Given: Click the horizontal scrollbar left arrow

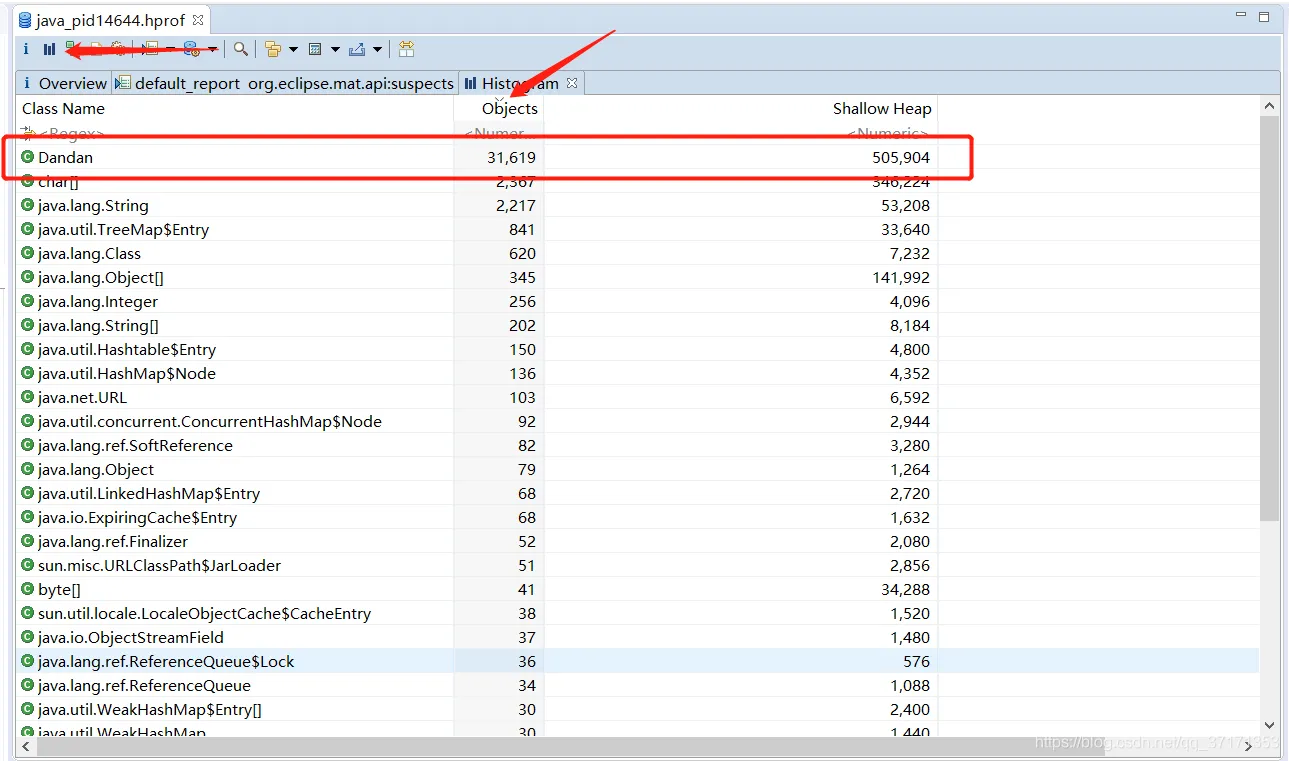Looking at the screenshot, I should 27,746.
